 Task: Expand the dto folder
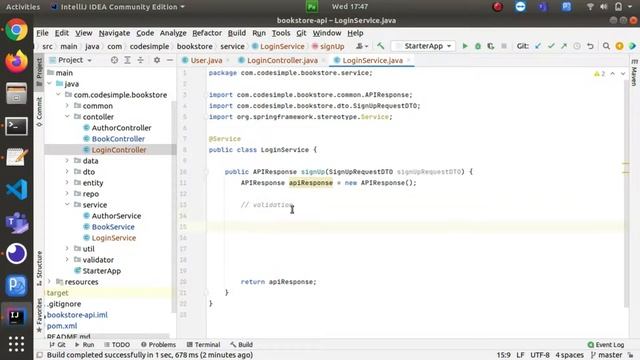click(67, 172)
